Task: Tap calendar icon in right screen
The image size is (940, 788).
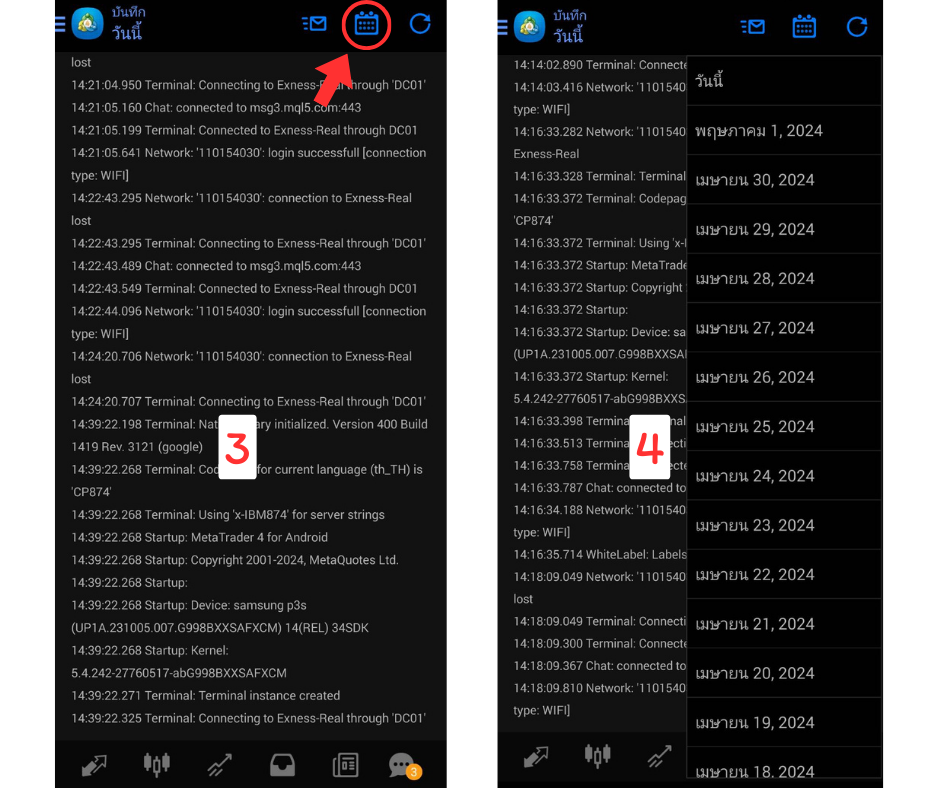Action: [804, 27]
